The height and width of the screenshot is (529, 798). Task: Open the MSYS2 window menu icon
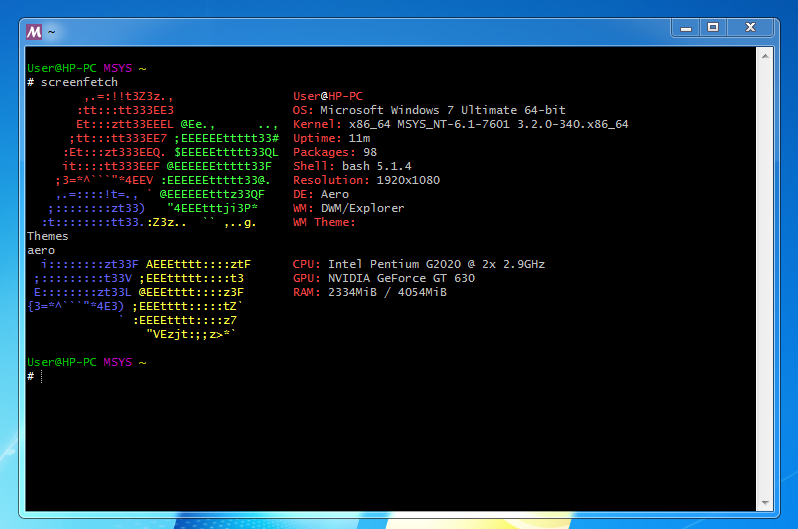[x=34, y=32]
